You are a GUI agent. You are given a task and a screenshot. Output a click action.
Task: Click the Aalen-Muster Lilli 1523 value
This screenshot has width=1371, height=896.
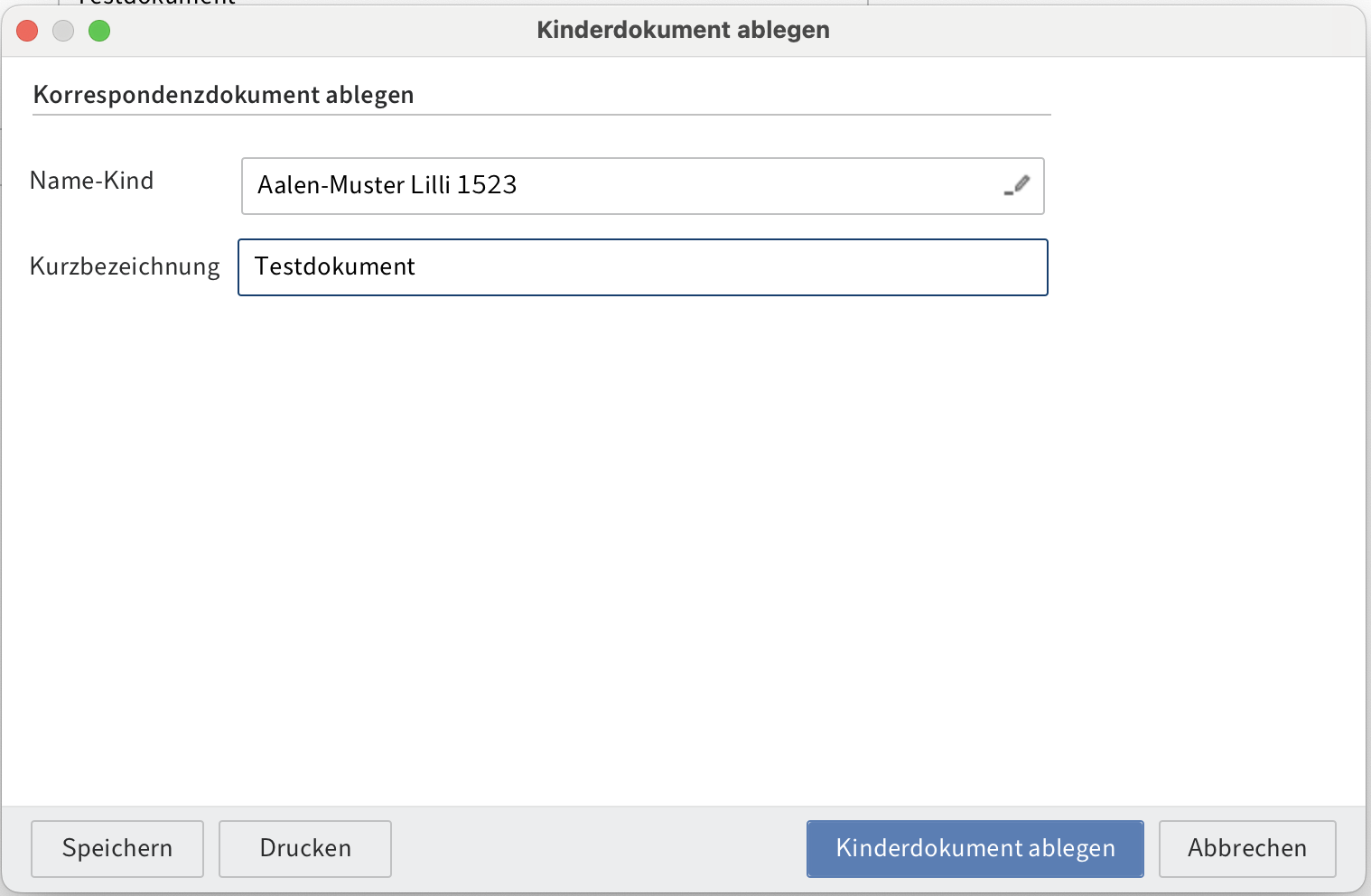[387, 185]
